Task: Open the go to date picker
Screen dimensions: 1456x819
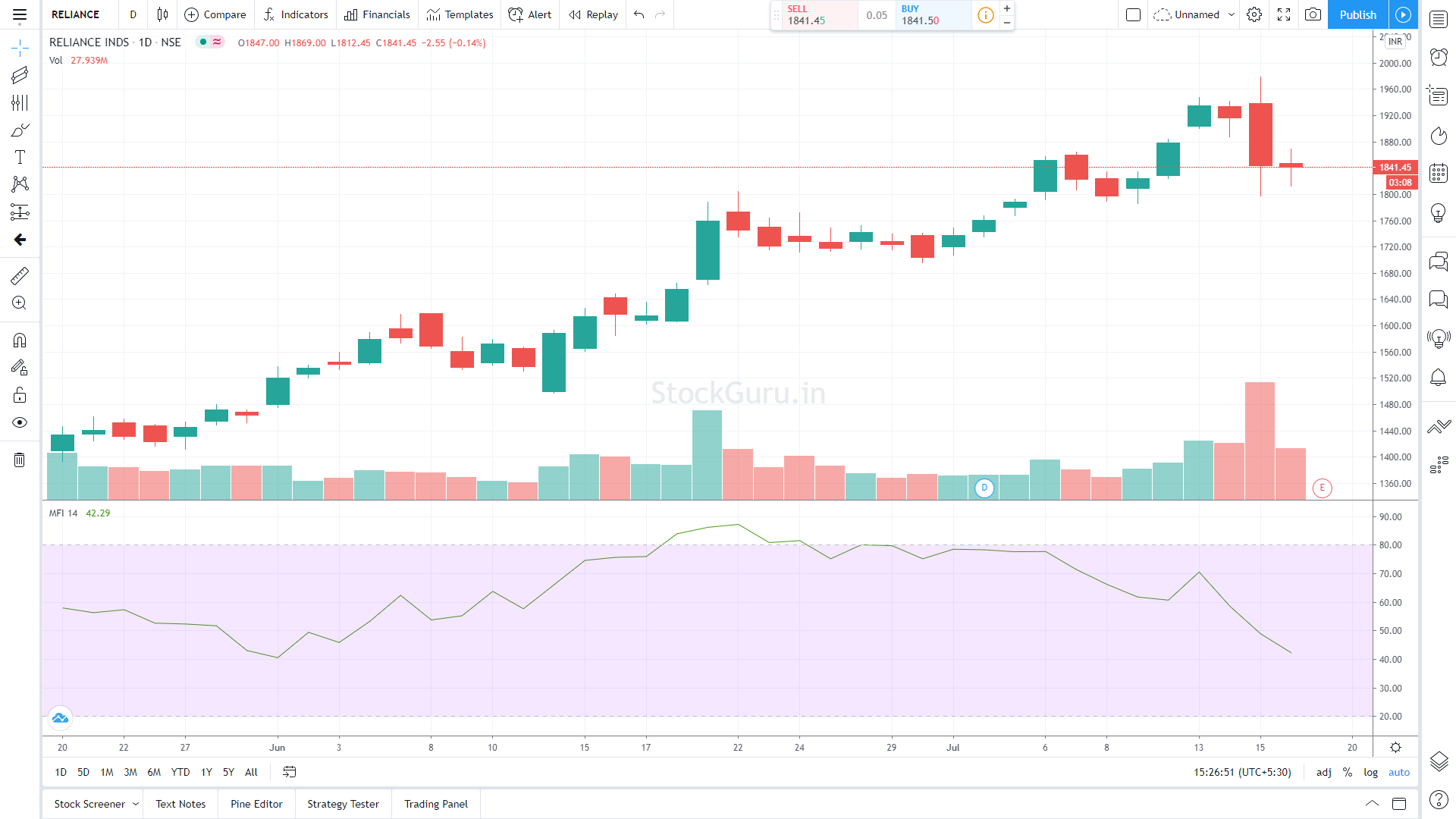Action: coord(289,772)
